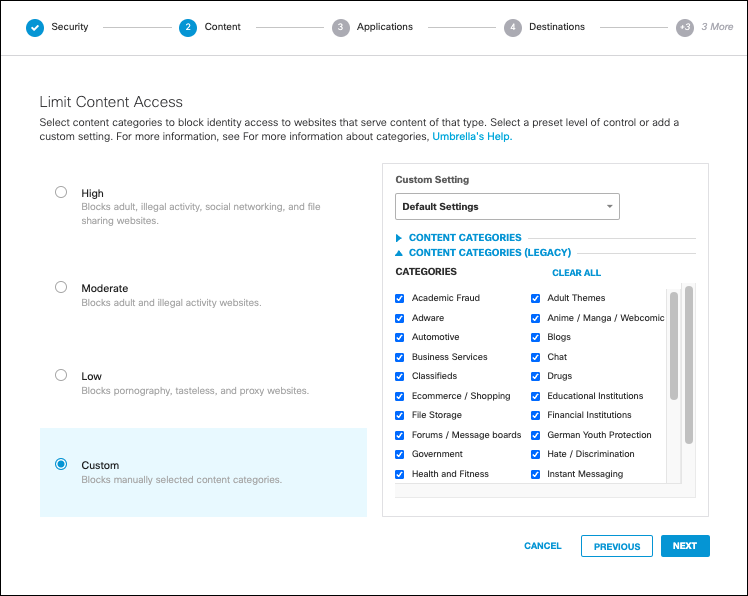Select the Moderate radio button
748x596 pixels.
tap(61, 287)
